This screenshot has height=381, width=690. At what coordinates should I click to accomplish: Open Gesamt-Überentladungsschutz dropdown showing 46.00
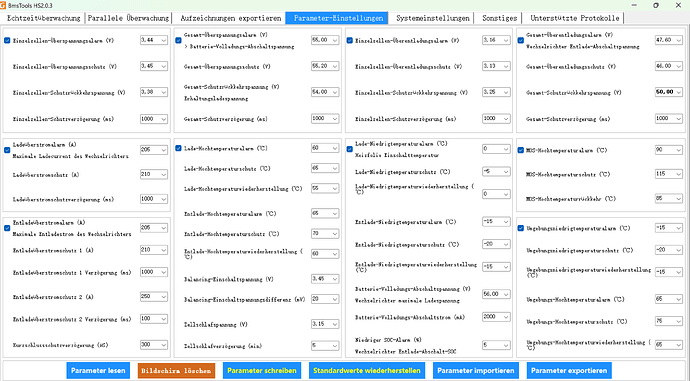coord(668,66)
